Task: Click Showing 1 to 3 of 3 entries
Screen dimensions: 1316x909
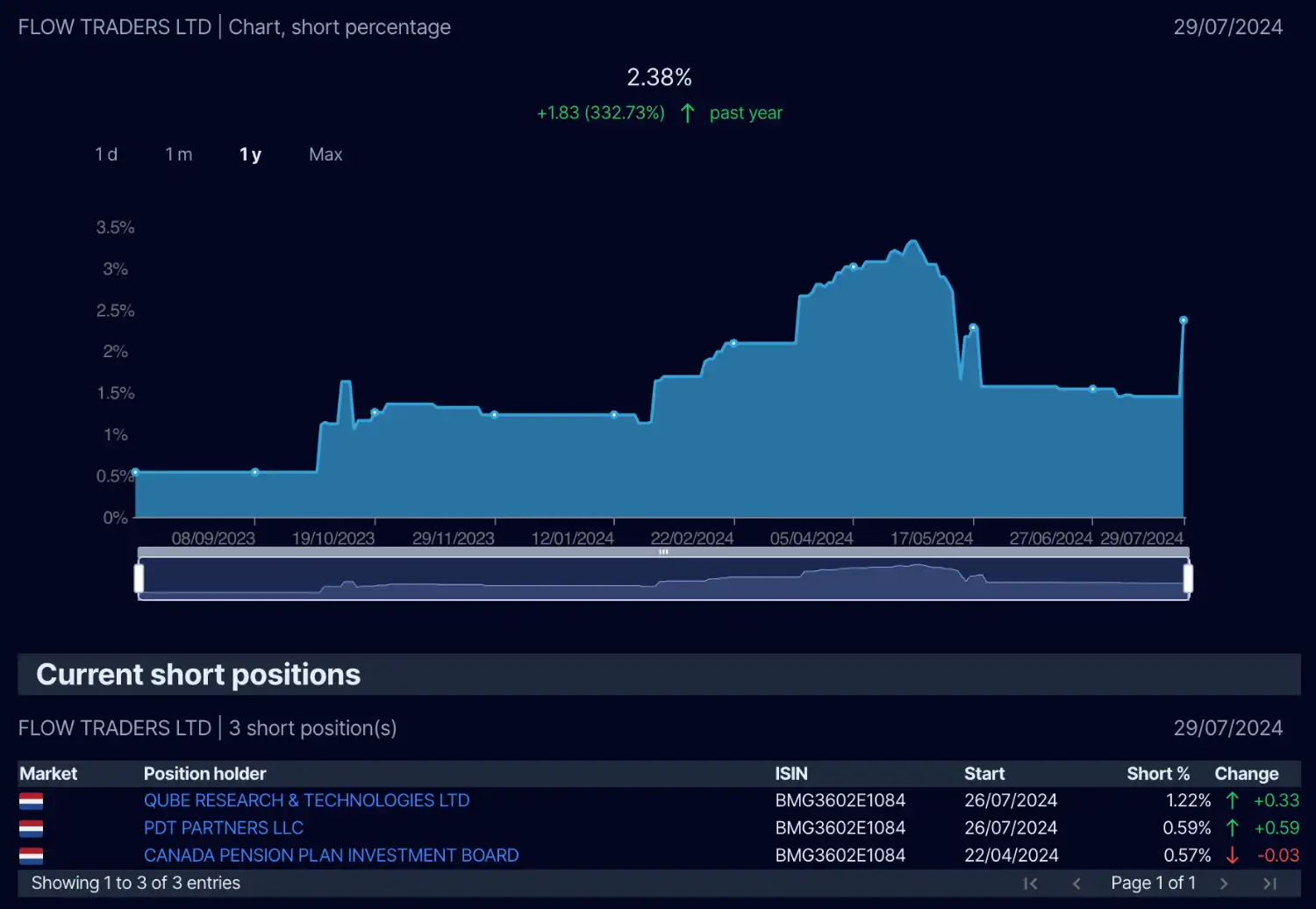Action: [136, 883]
